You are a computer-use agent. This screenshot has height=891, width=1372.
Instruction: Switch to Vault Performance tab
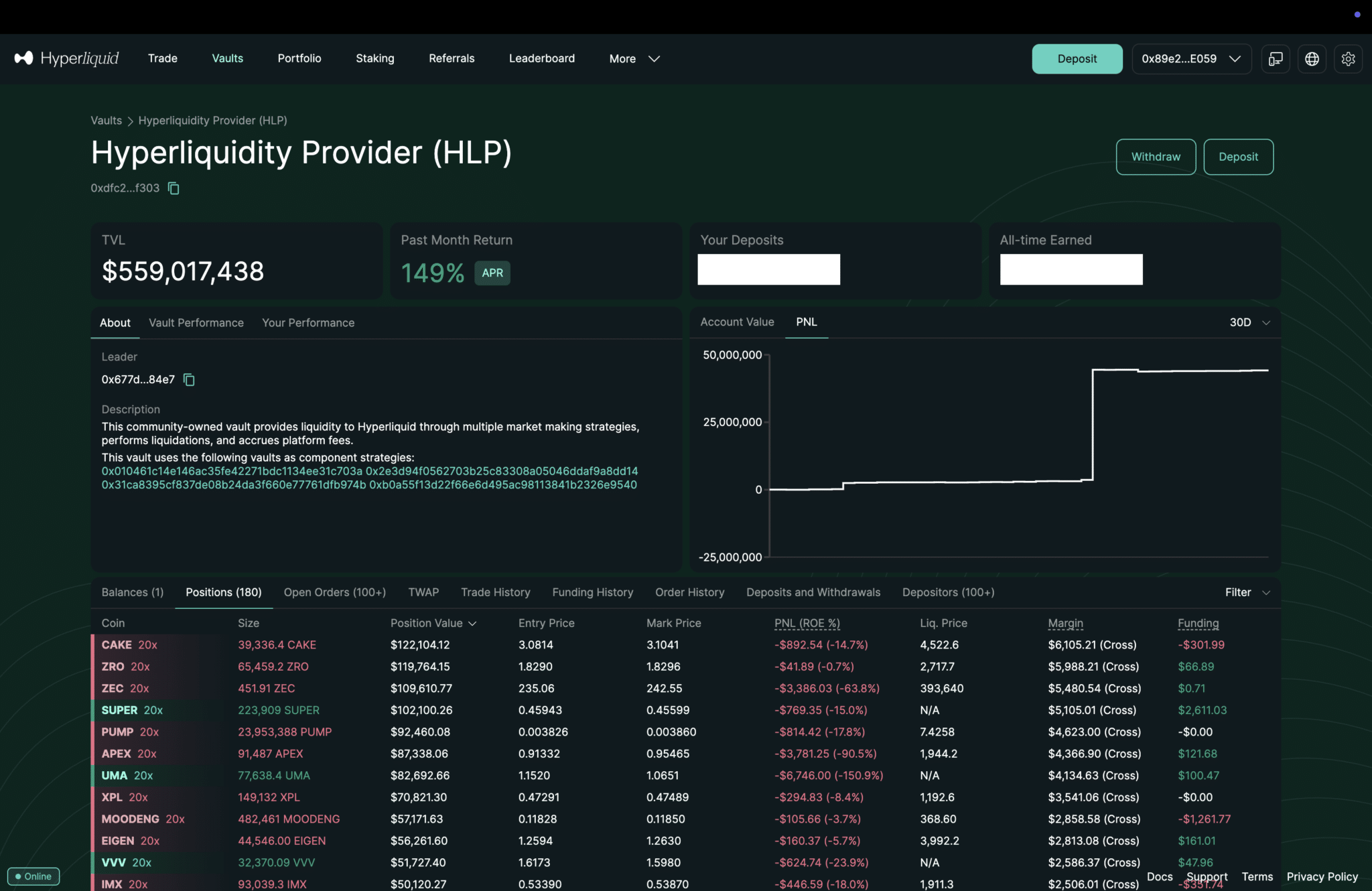pos(196,323)
